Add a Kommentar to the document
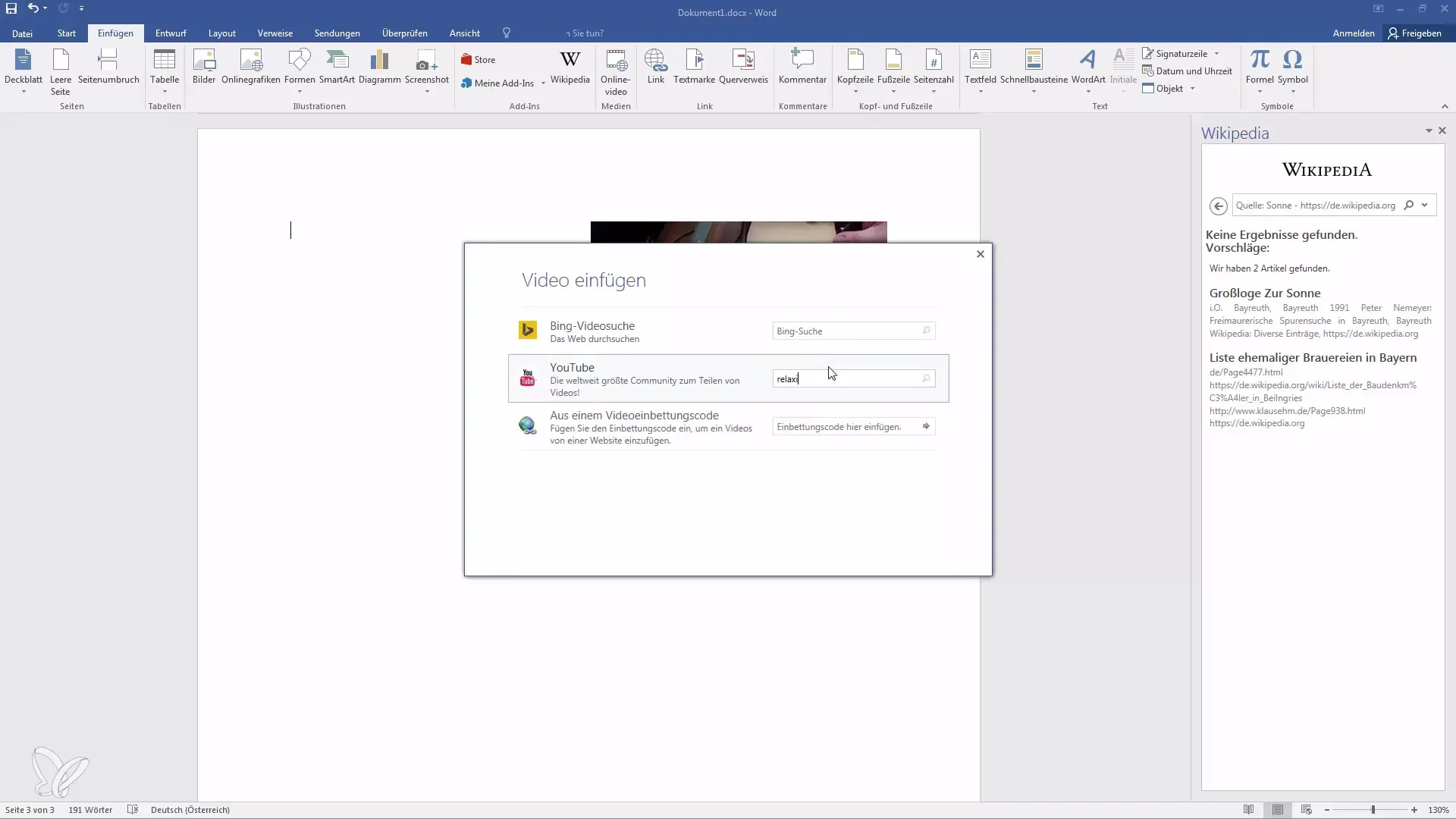The height and width of the screenshot is (819, 1456). pyautogui.click(x=802, y=67)
